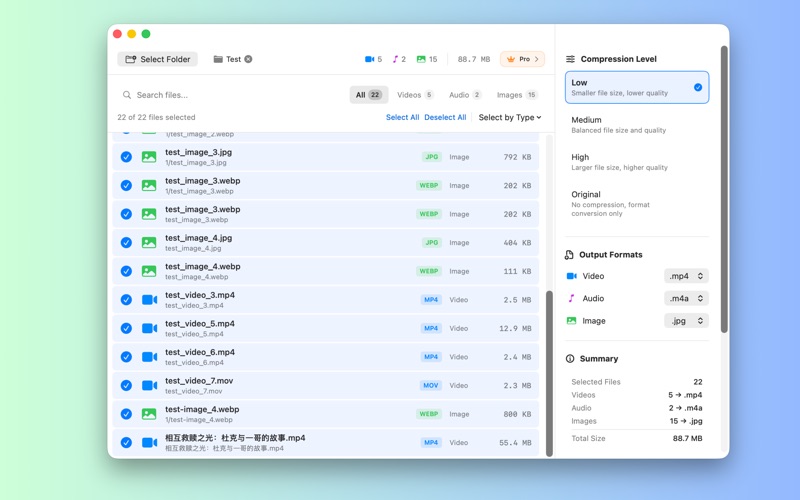Remove the Test folder using its x icon
800x500 pixels.
(248, 59)
